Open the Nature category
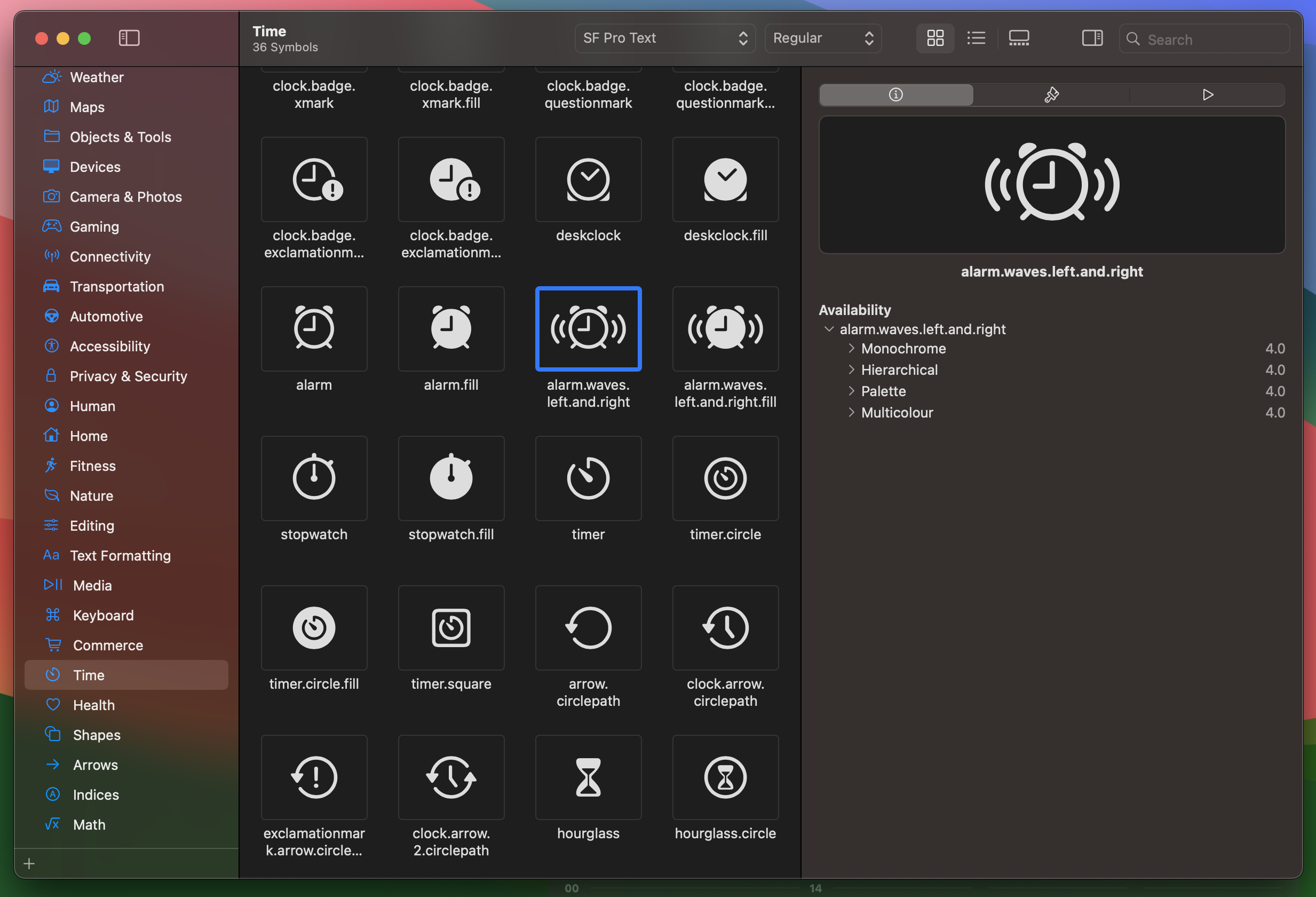This screenshot has width=1316, height=897. pos(126,496)
